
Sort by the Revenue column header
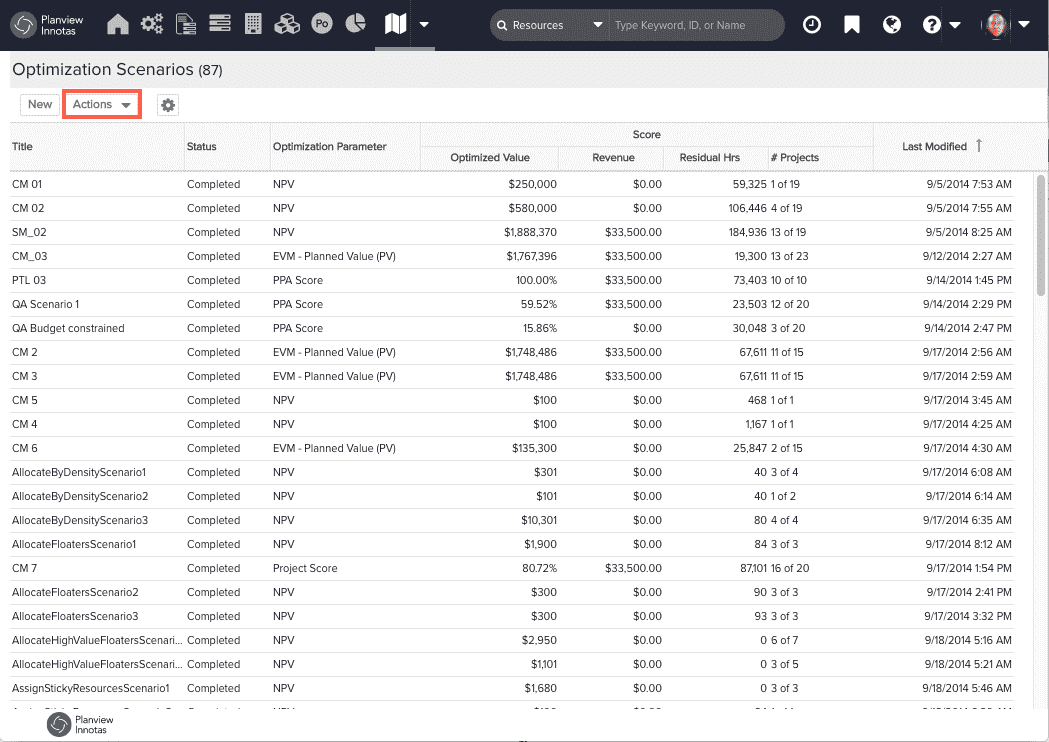pos(613,158)
